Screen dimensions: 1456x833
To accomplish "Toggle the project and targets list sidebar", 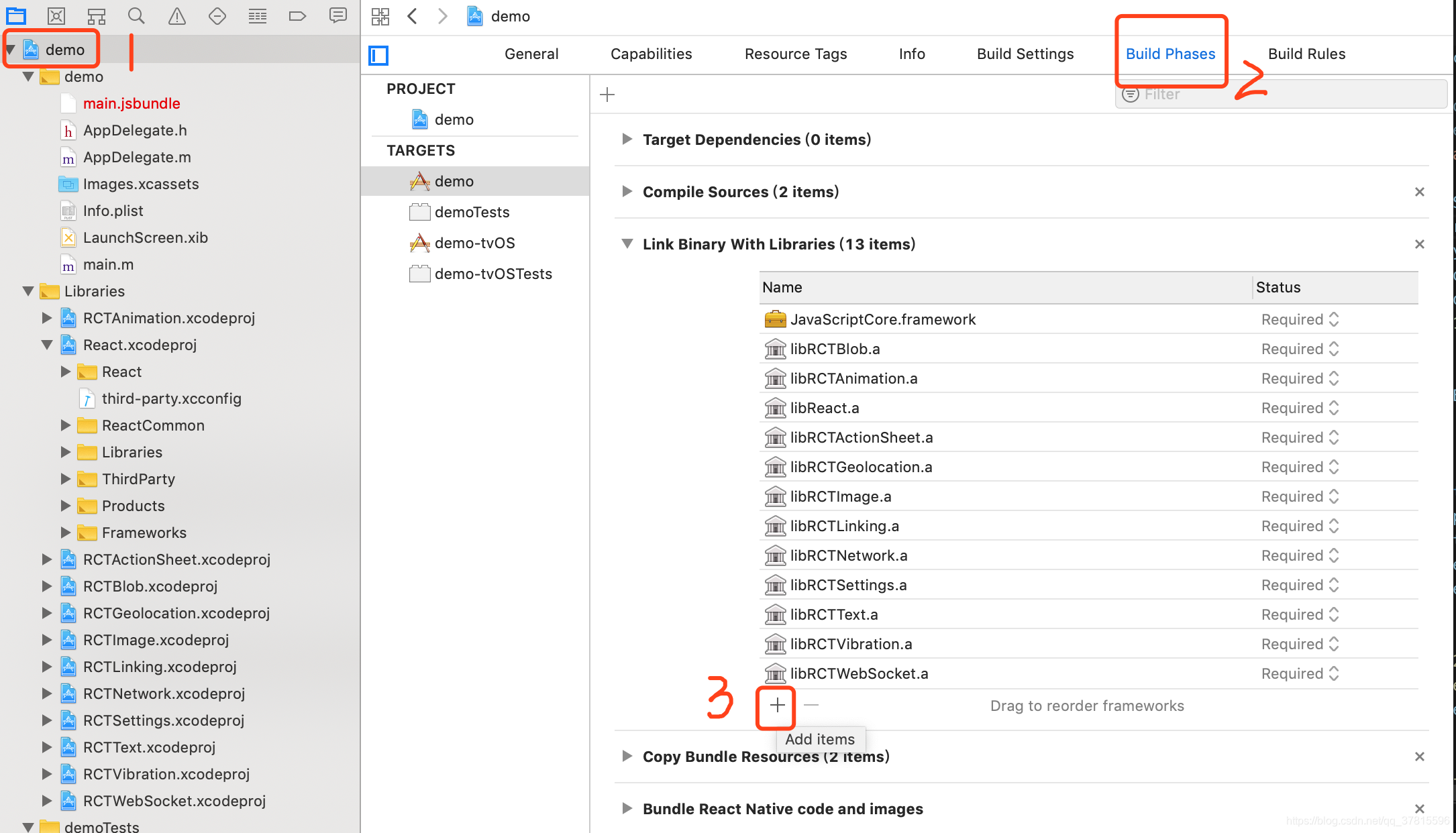I will coord(378,55).
